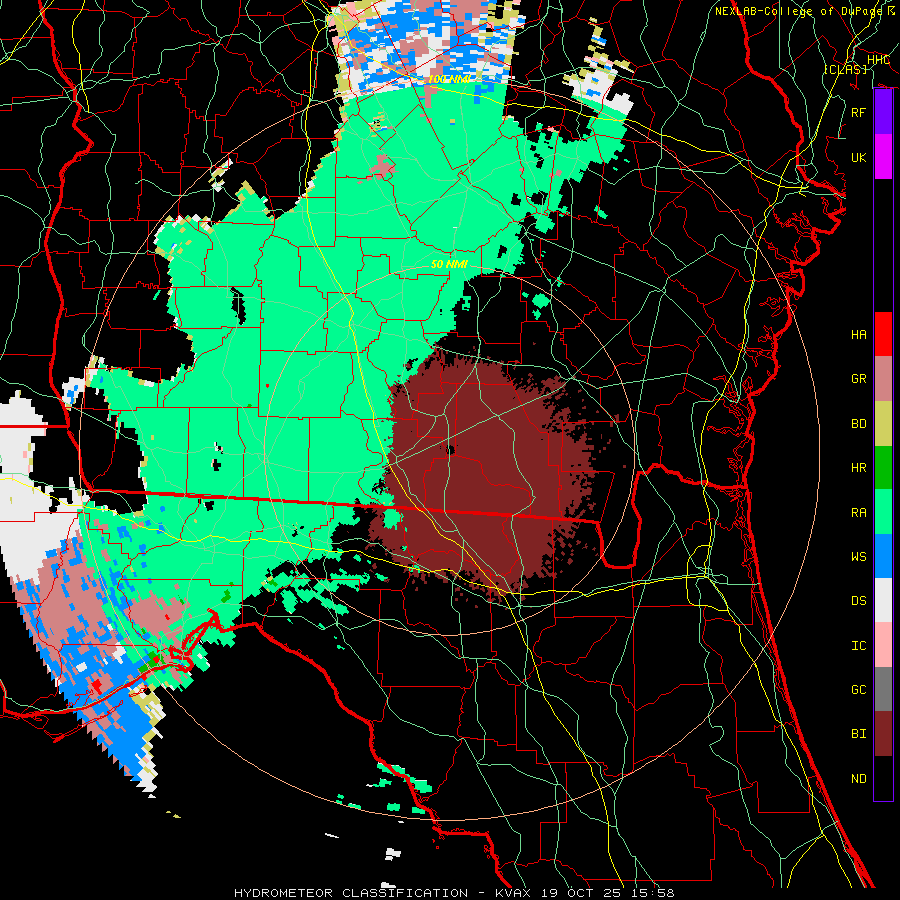The image size is (900, 900).
Task: Click the GC gray legend swatch
Action: pyautogui.click(x=883, y=689)
